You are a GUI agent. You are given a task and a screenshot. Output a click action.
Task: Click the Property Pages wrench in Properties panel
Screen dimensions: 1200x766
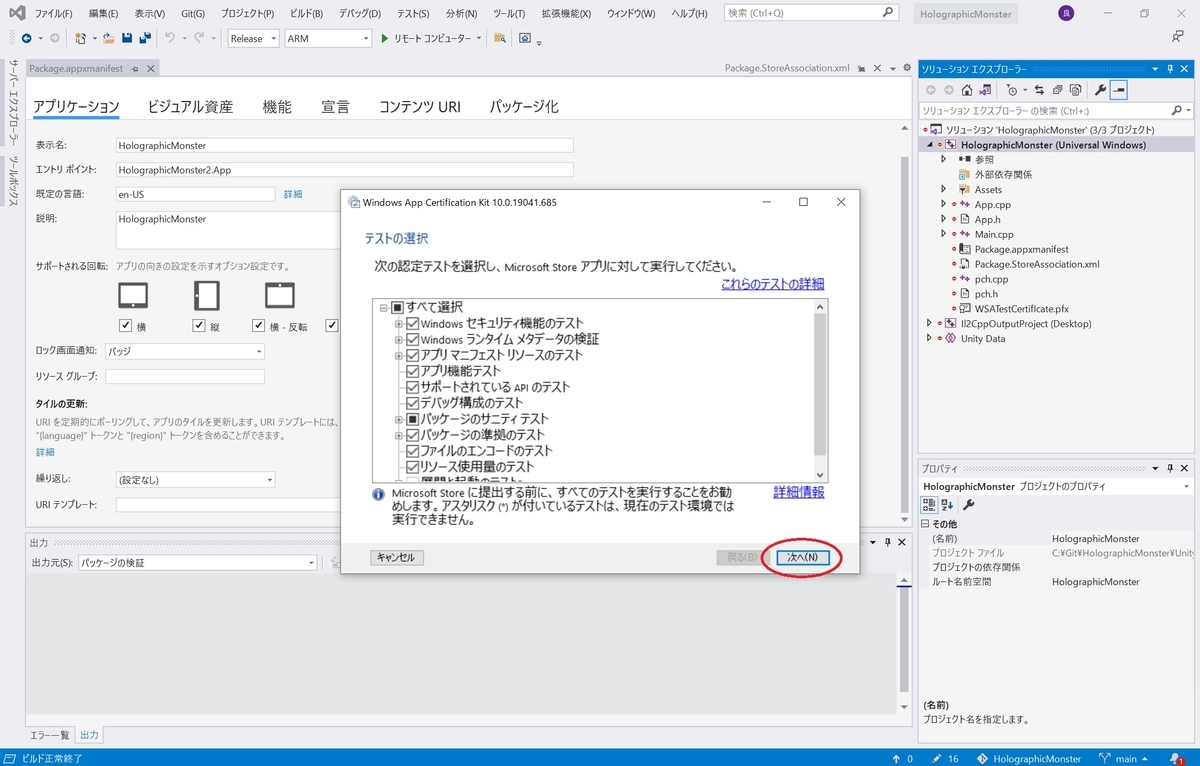point(969,504)
